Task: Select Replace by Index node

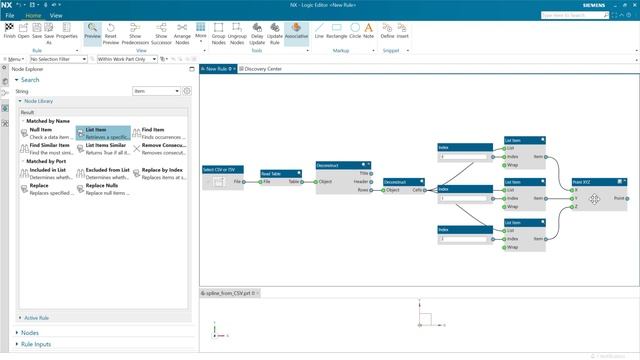Action: (x=160, y=173)
